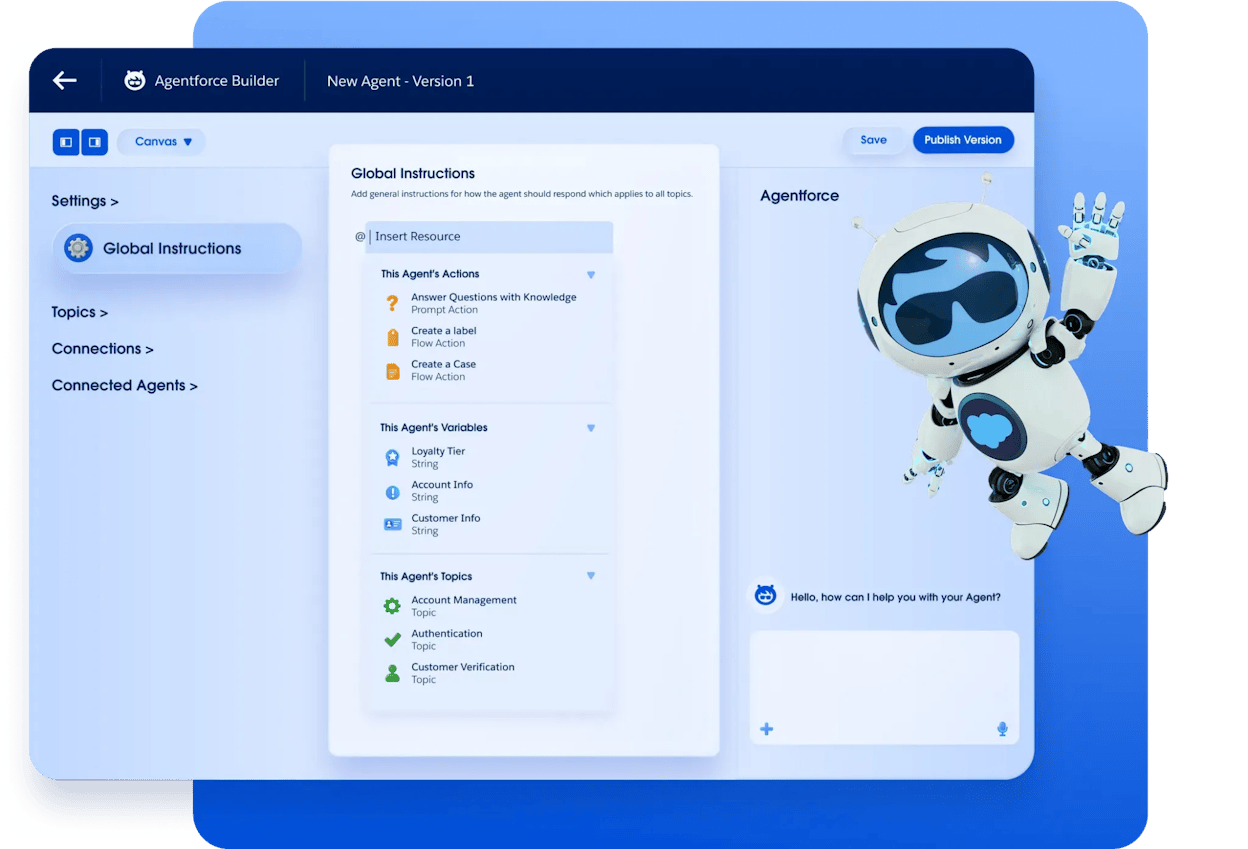1248x849 pixels.
Task: Click Publish Version button
Action: pyautogui.click(x=963, y=140)
